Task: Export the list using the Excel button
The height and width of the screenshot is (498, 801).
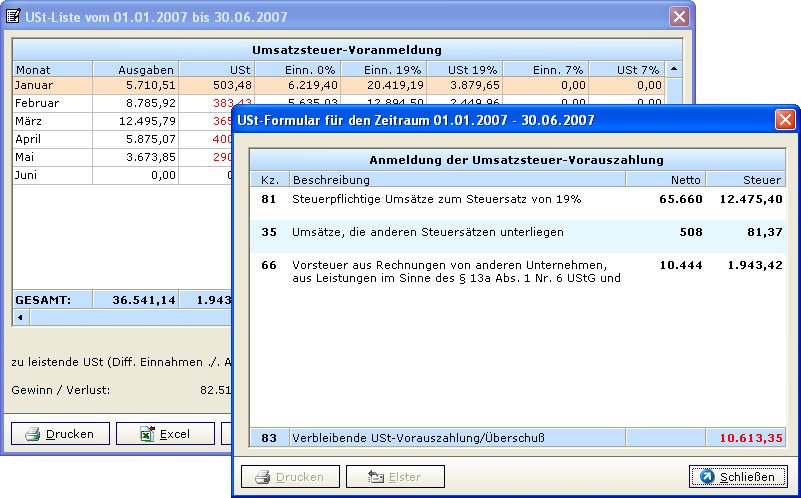Action: click(x=165, y=434)
